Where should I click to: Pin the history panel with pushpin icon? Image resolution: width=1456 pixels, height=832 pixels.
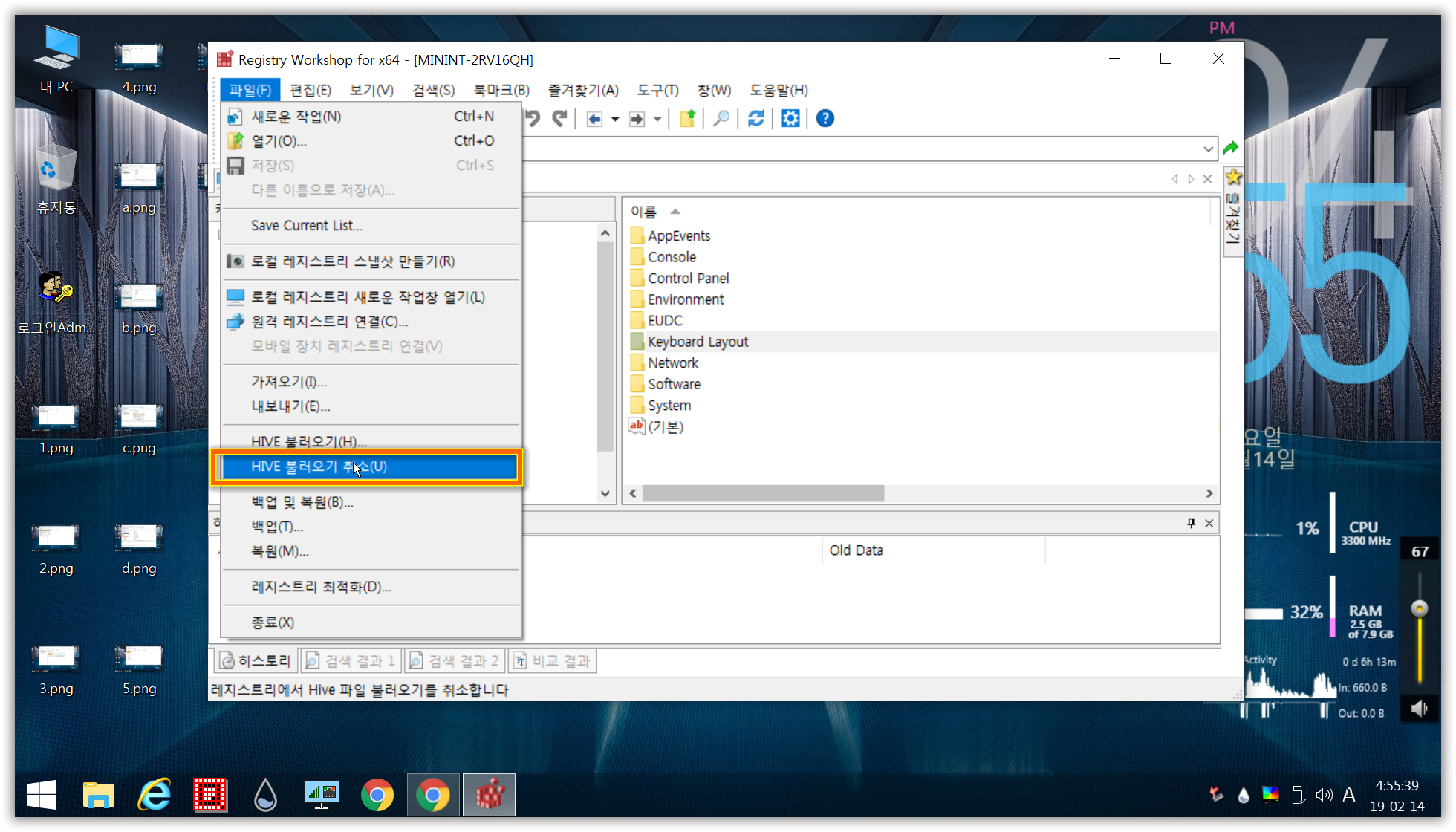point(1191,523)
